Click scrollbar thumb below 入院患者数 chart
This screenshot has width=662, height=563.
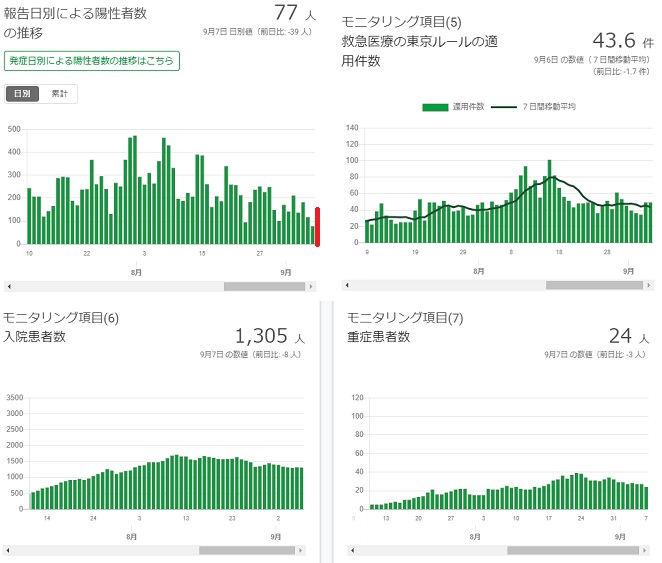[246, 550]
